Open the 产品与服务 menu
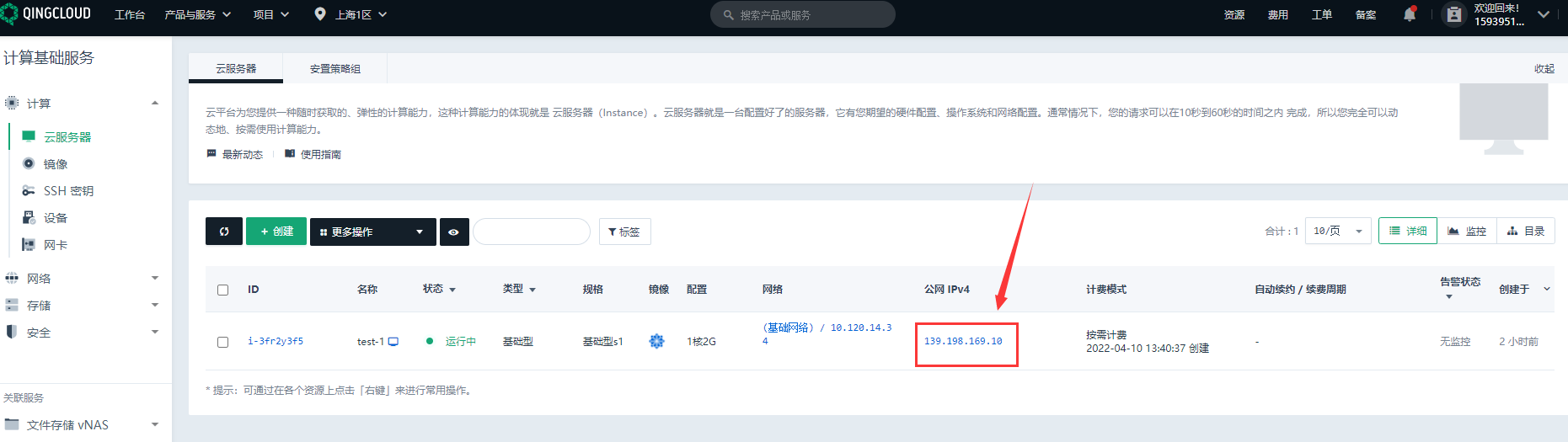Screen dimensions: 1568x442 point(197,14)
